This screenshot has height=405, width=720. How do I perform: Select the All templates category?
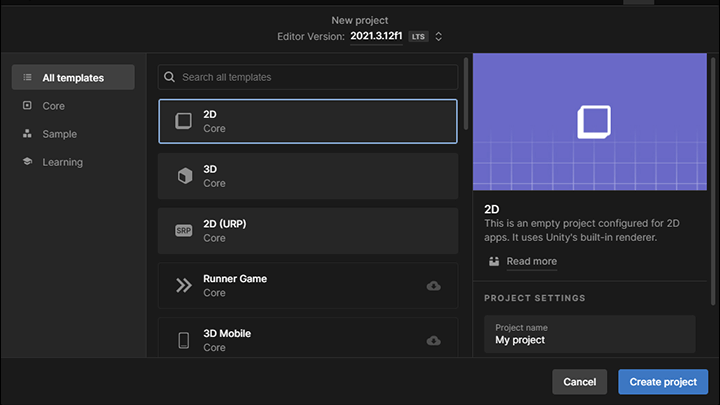pyautogui.click(x=73, y=77)
